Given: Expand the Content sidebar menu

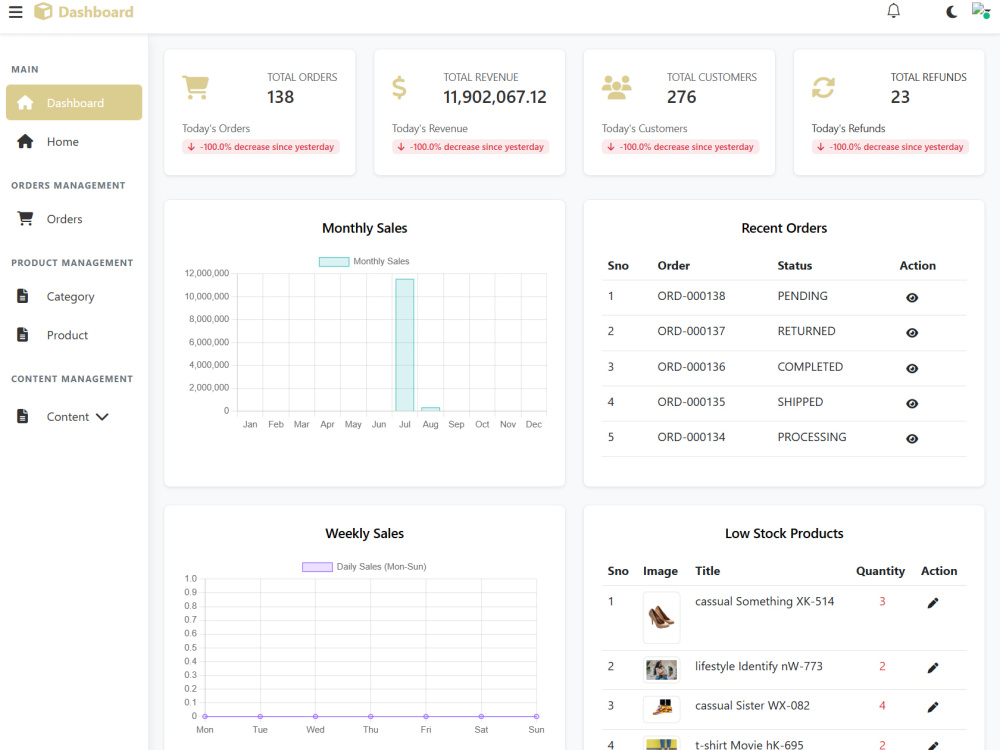Looking at the screenshot, I should [x=74, y=416].
